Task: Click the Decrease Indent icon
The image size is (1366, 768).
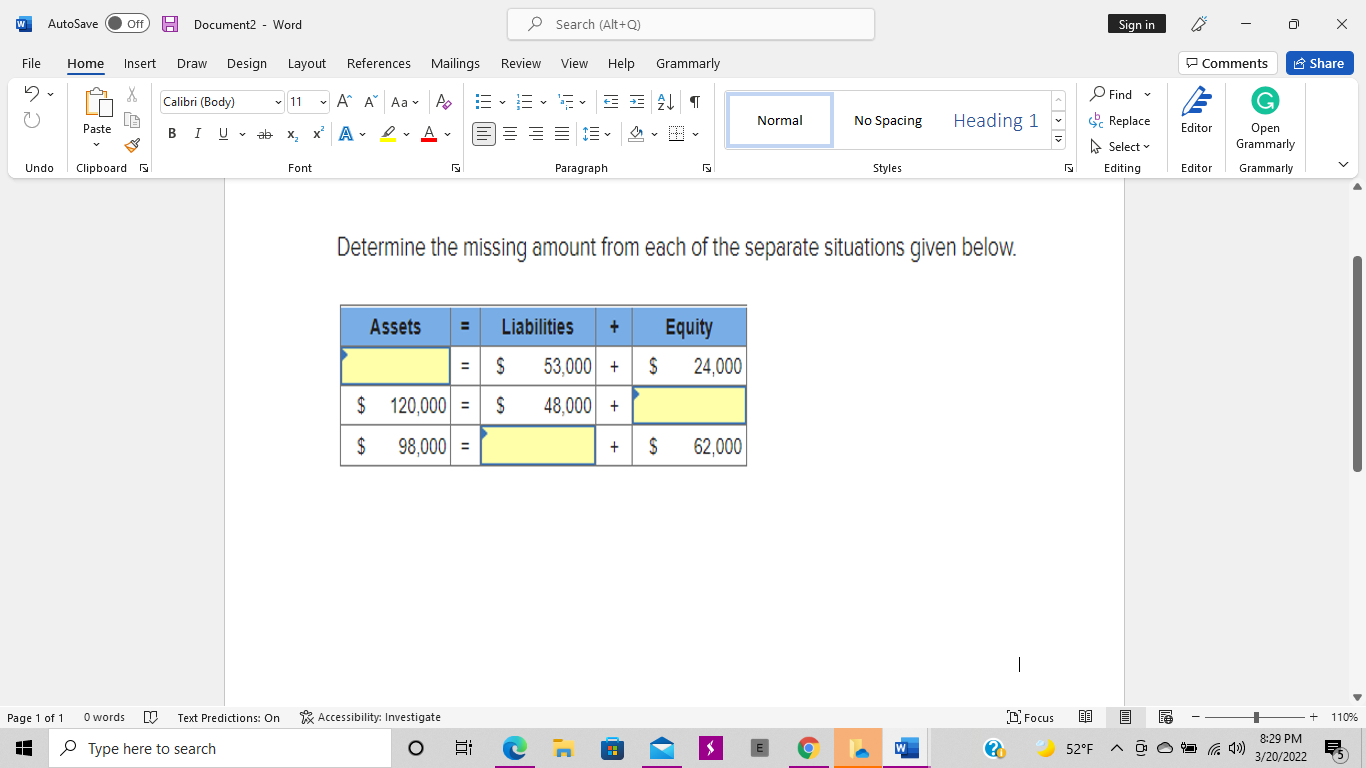Action: 611,102
